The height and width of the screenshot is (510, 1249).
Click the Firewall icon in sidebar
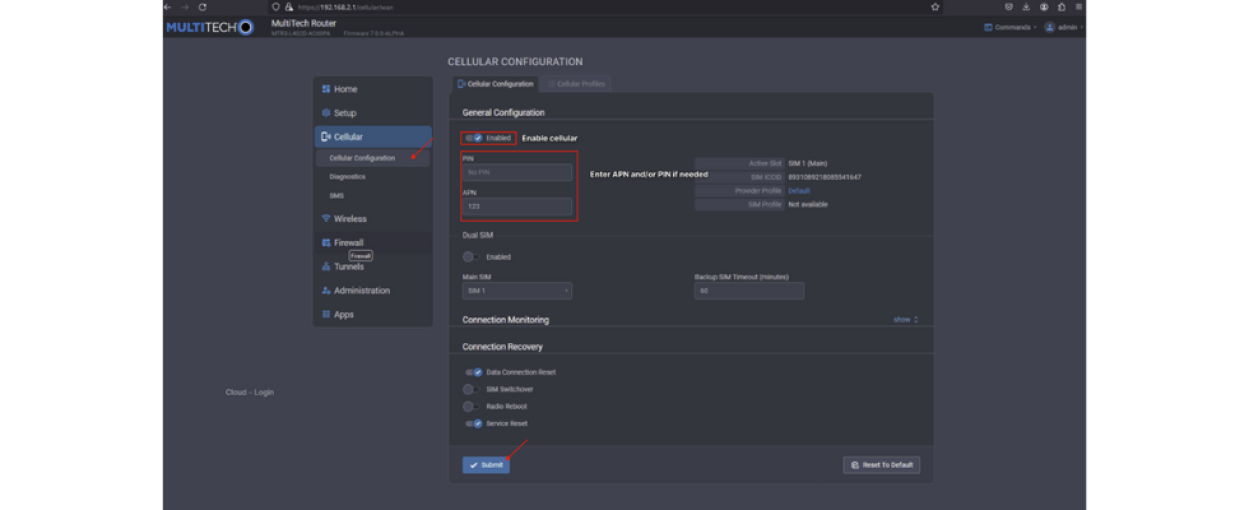click(326, 242)
